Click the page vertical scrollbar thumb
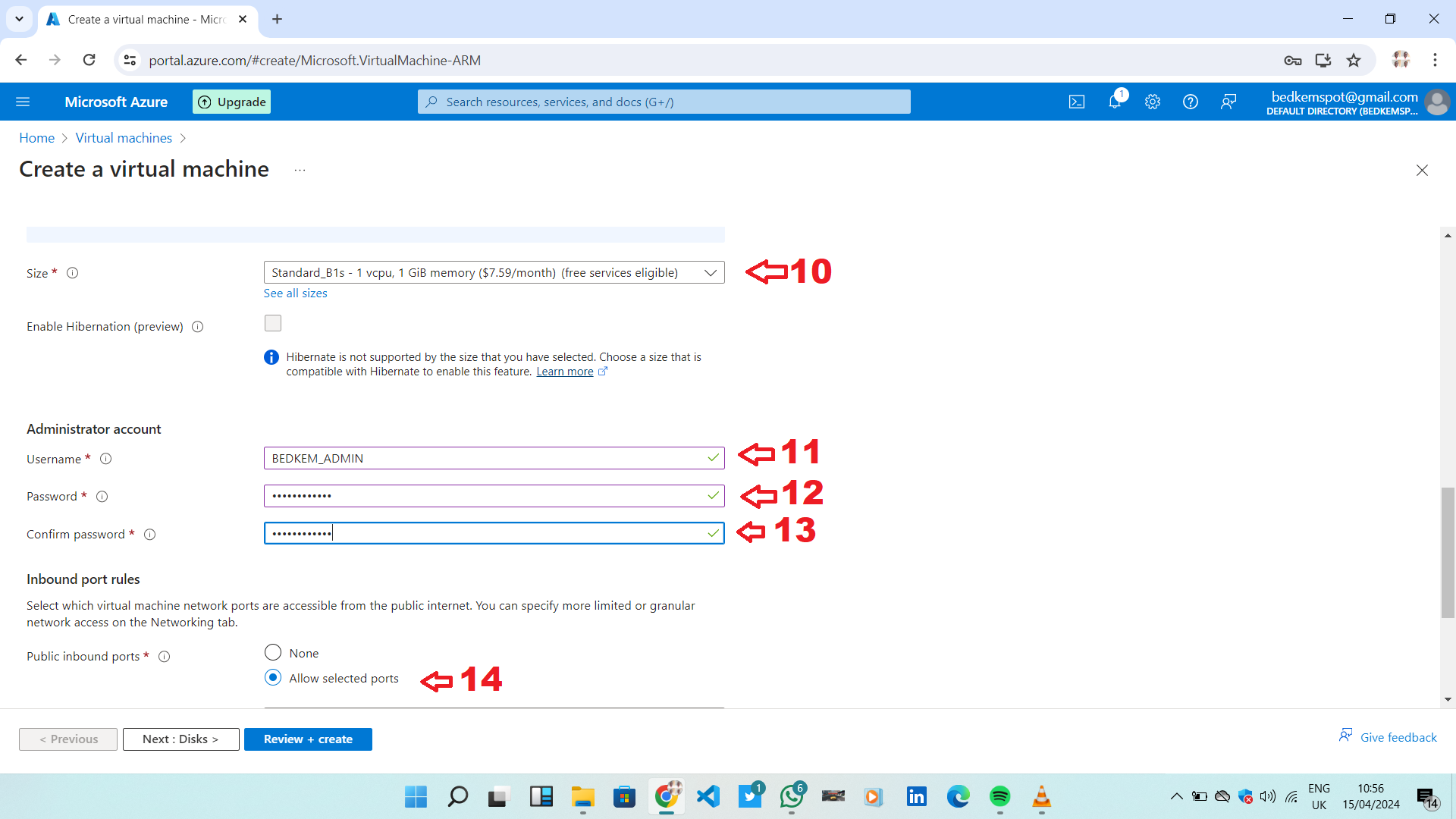Image resolution: width=1456 pixels, height=819 pixels. (1448, 552)
